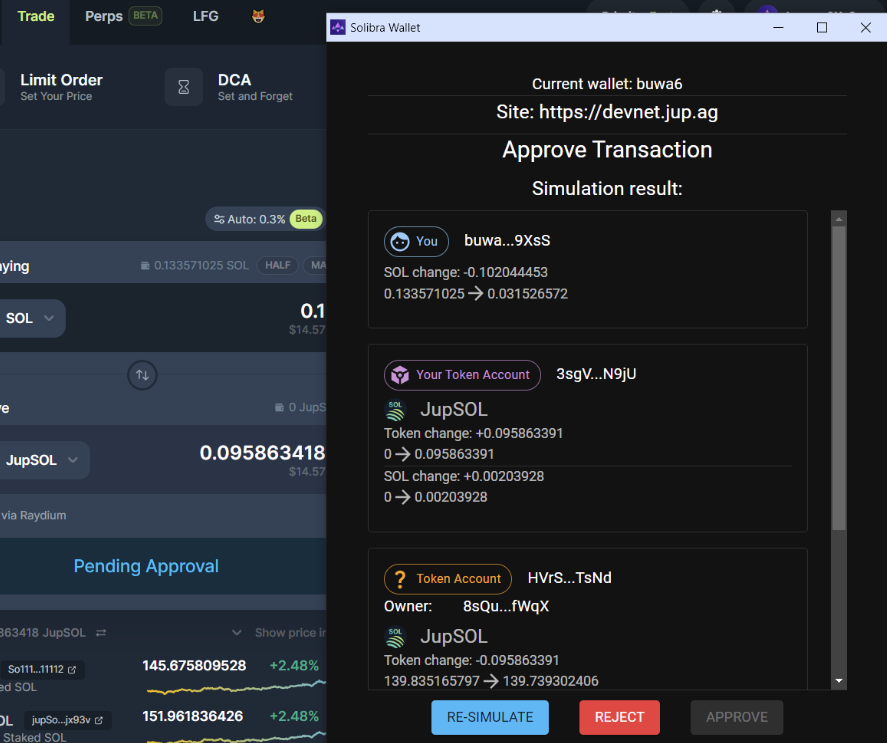The image size is (887, 743).
Task: Click the 0.133571025 SOL balance text
Action: (x=201, y=265)
